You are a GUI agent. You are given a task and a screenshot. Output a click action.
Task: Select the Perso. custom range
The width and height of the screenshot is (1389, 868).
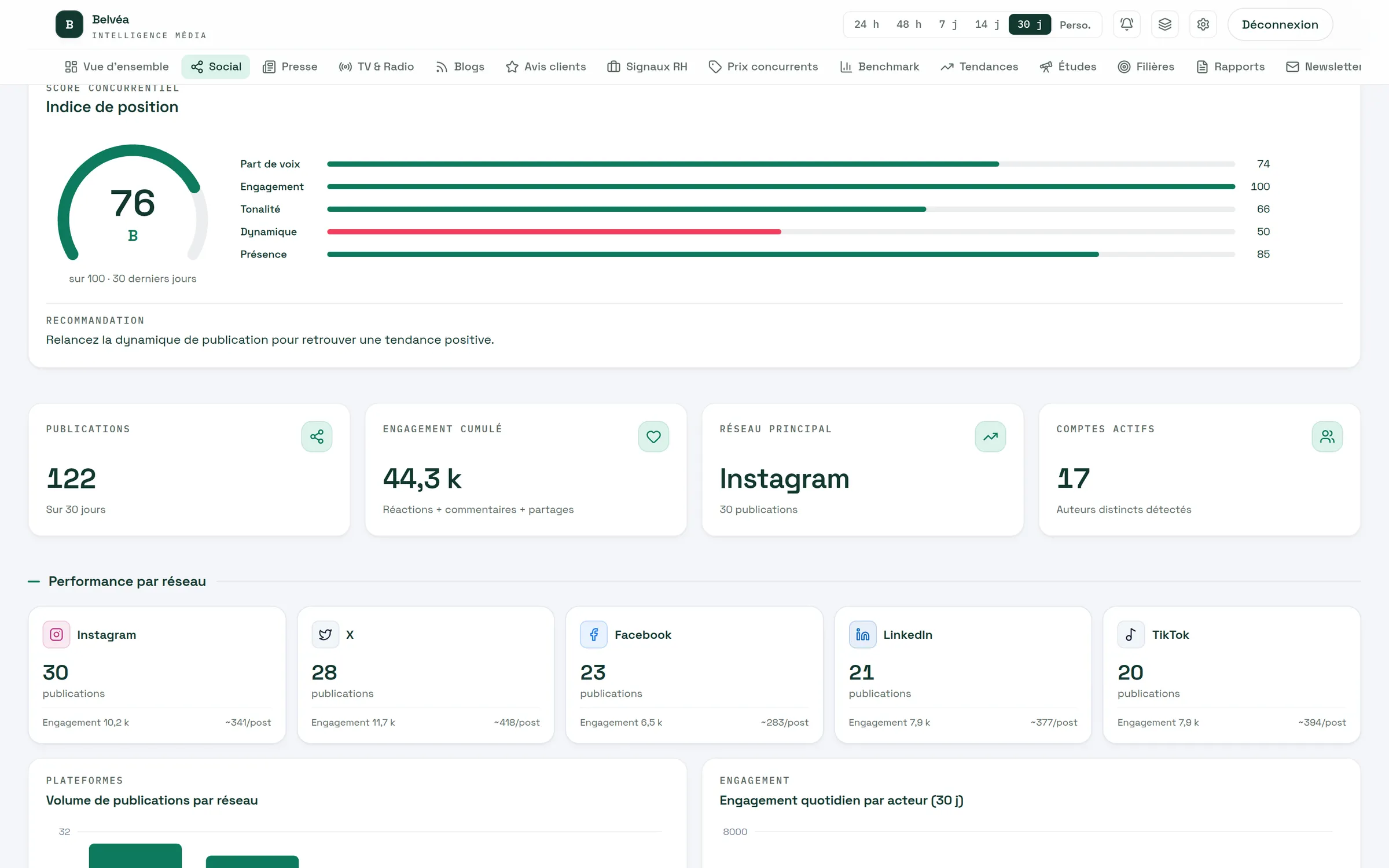pos(1075,24)
